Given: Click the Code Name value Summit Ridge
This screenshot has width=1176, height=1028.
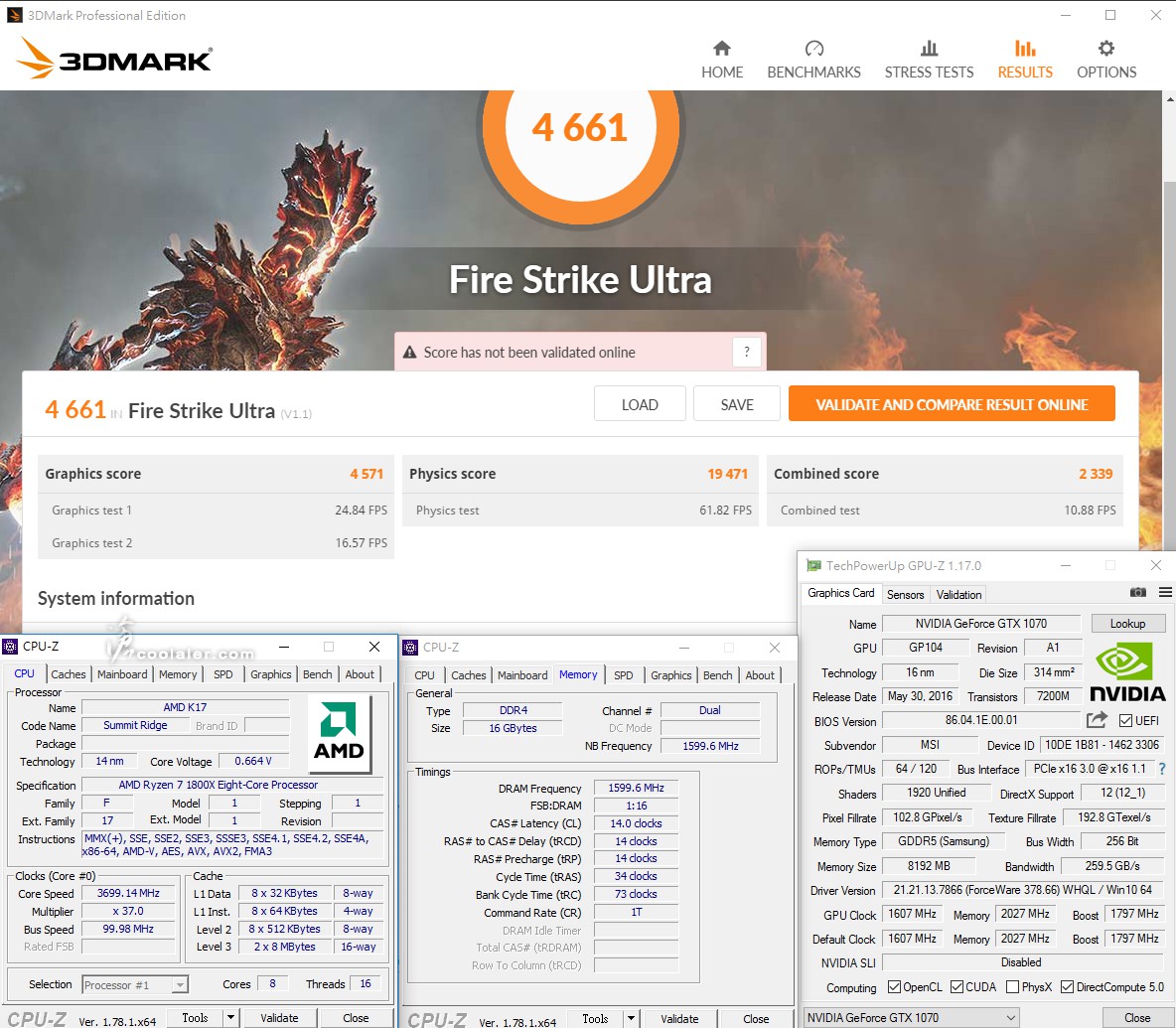Looking at the screenshot, I should (136, 725).
